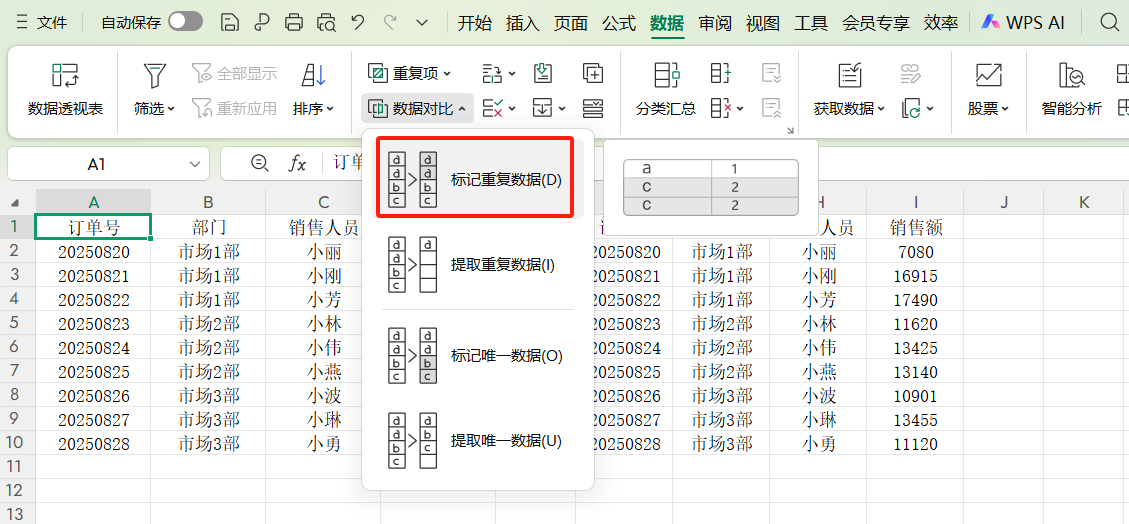Click the select-all corner triangle
1129x524 pixels.
16,203
